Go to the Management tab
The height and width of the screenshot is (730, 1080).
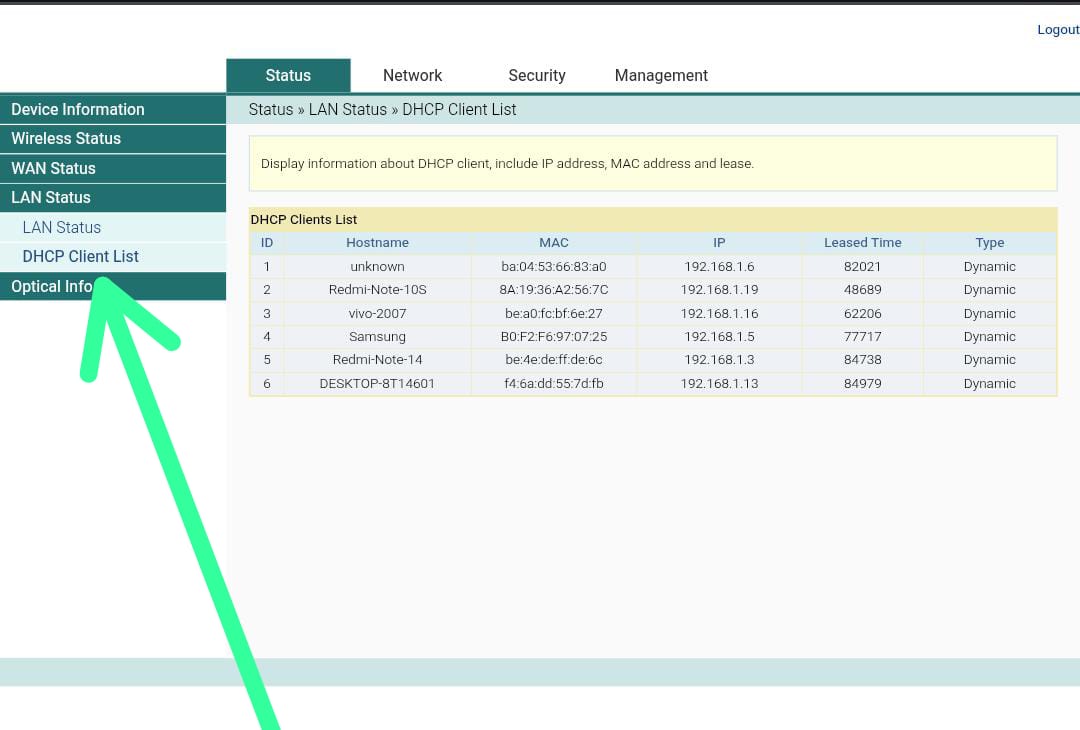point(661,76)
